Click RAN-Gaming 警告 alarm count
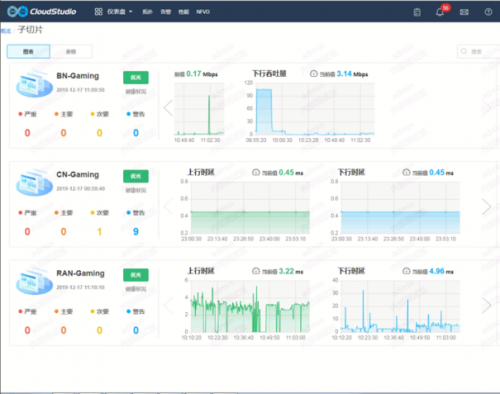 (x=136, y=330)
